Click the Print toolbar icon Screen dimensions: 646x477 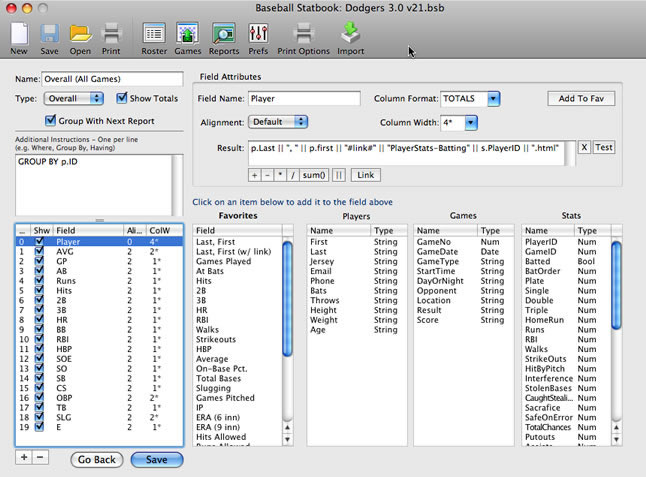tap(111, 34)
